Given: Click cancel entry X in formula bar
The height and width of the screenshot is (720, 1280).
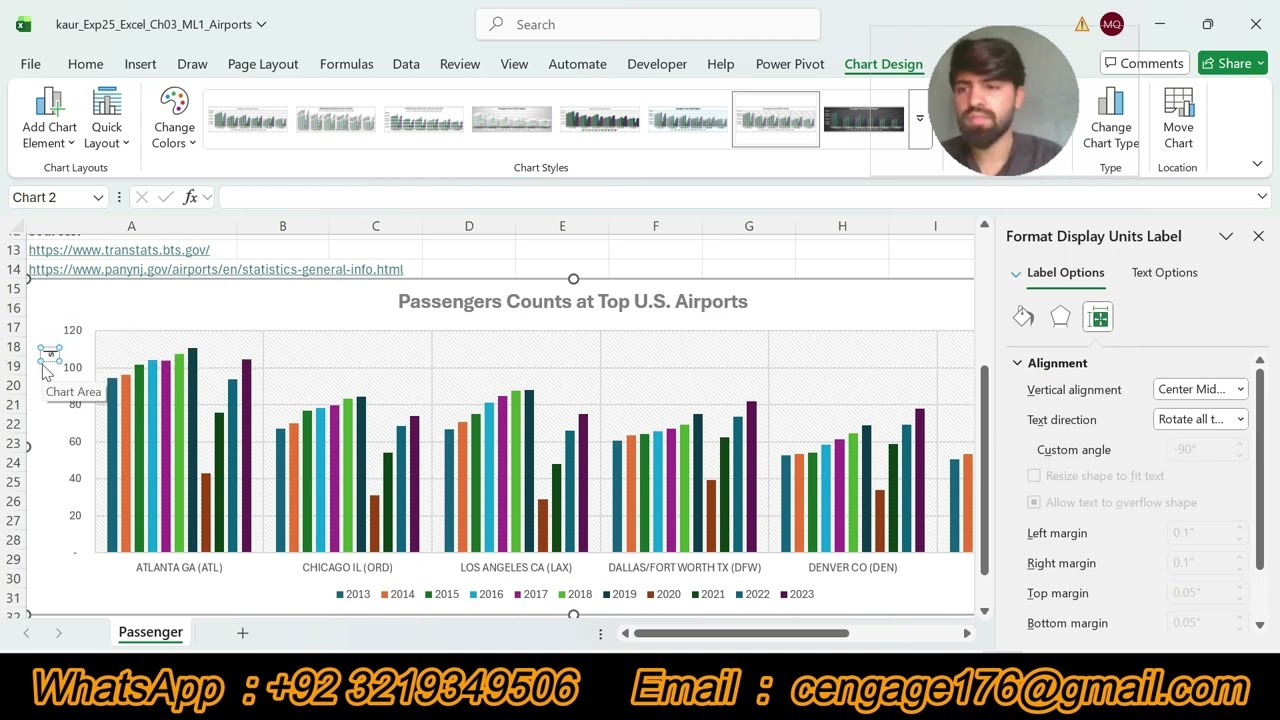Looking at the screenshot, I should pos(141,197).
